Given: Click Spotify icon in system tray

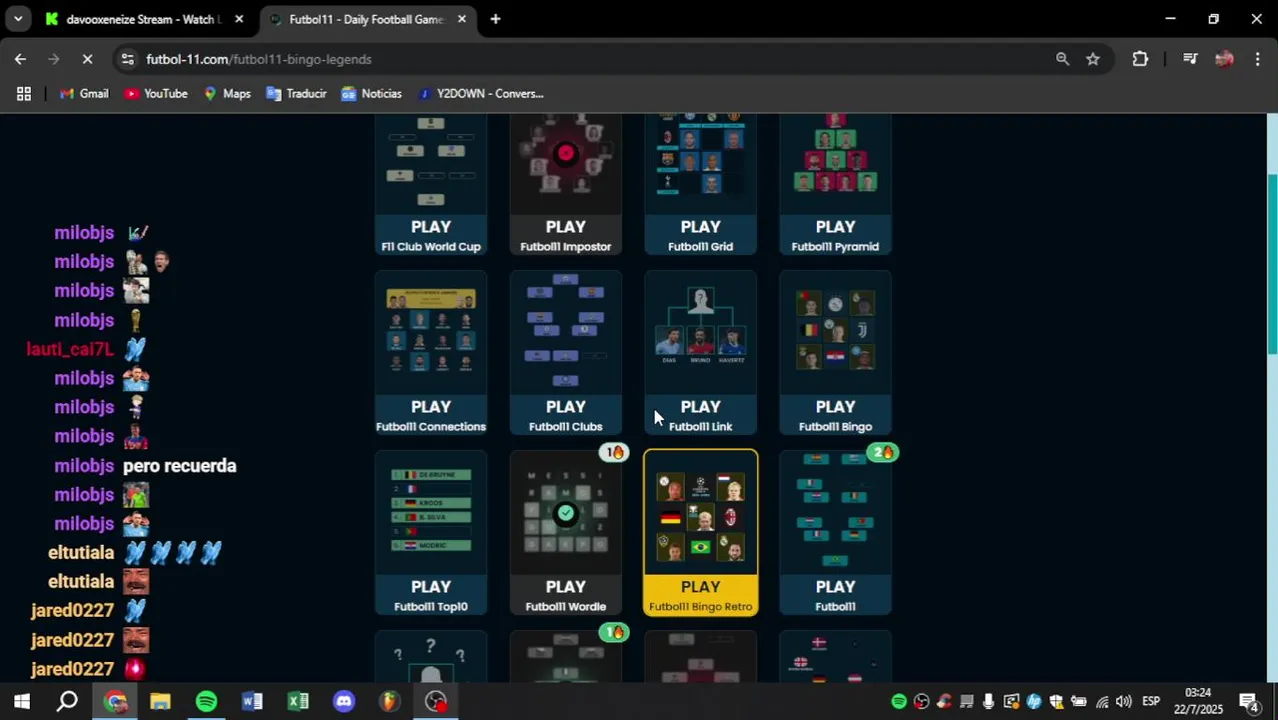Looking at the screenshot, I should click(899, 701).
